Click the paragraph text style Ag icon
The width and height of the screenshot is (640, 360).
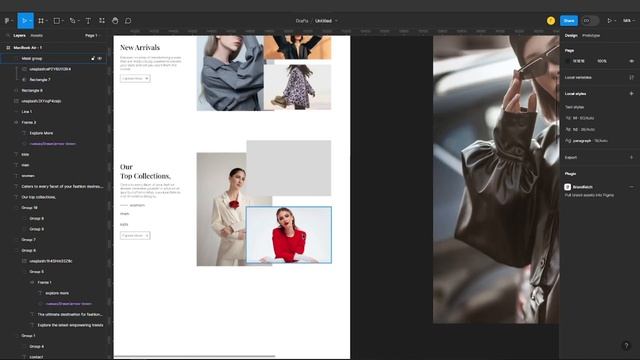pos(568,140)
